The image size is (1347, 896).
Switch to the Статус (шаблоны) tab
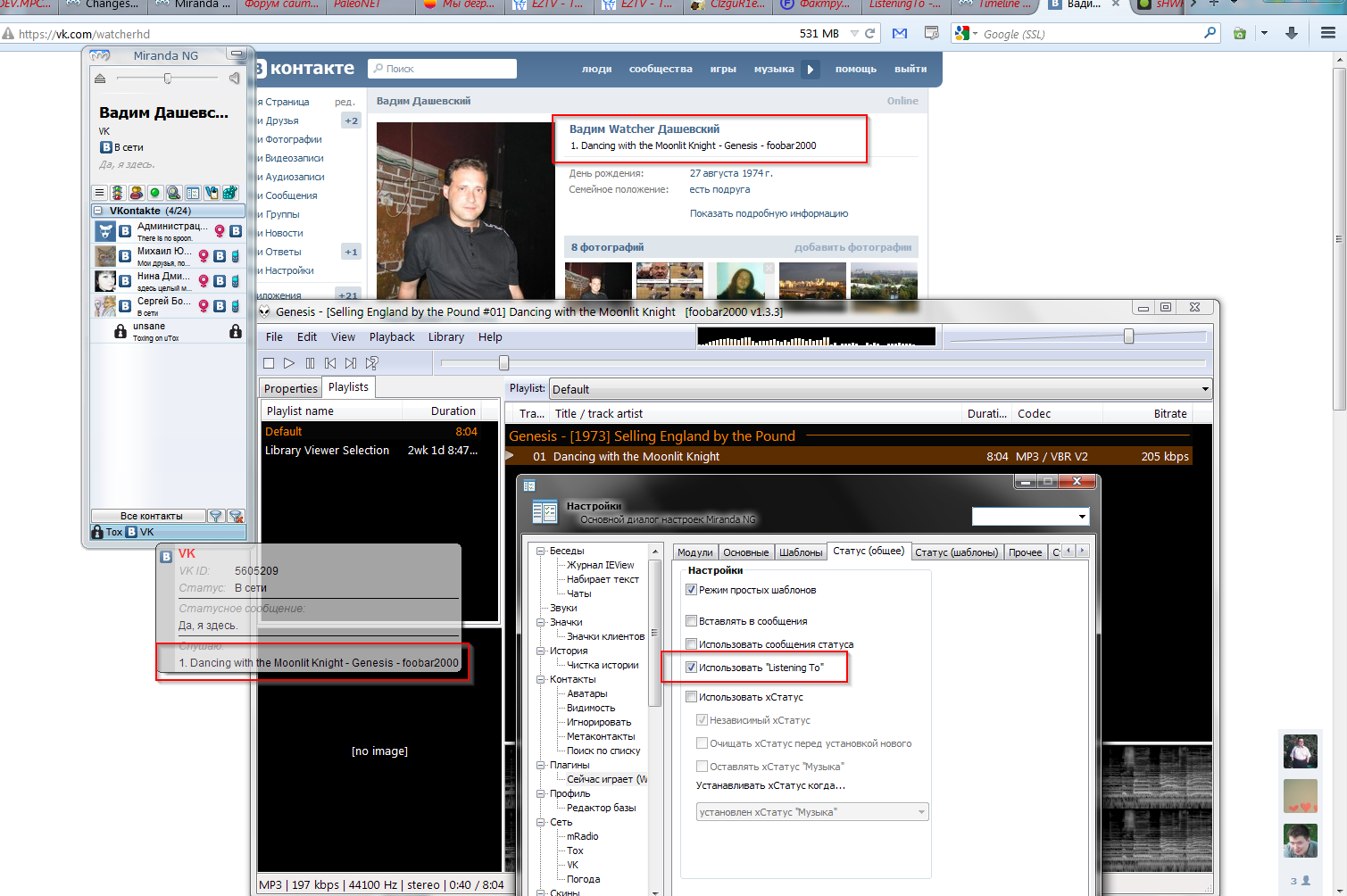pyautogui.click(x=956, y=552)
